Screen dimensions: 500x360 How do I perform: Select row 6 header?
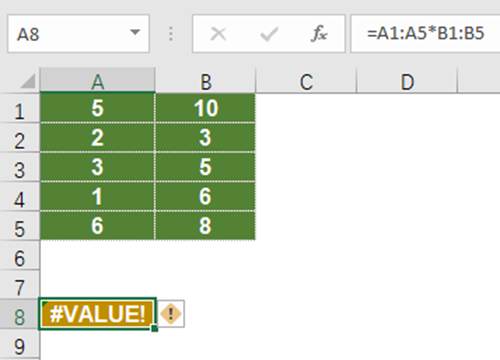pos(20,256)
